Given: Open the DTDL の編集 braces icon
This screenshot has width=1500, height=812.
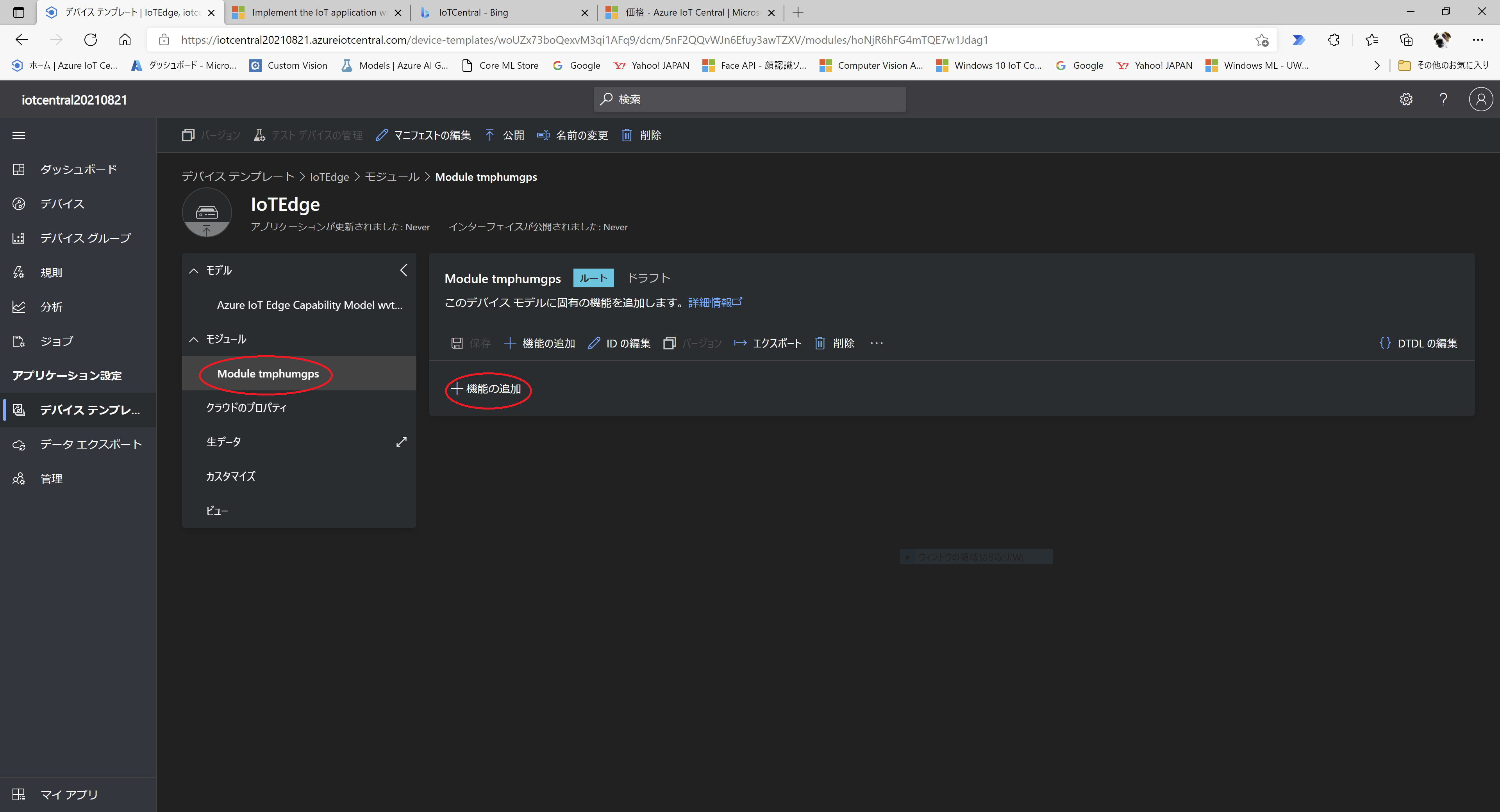Looking at the screenshot, I should (1385, 344).
